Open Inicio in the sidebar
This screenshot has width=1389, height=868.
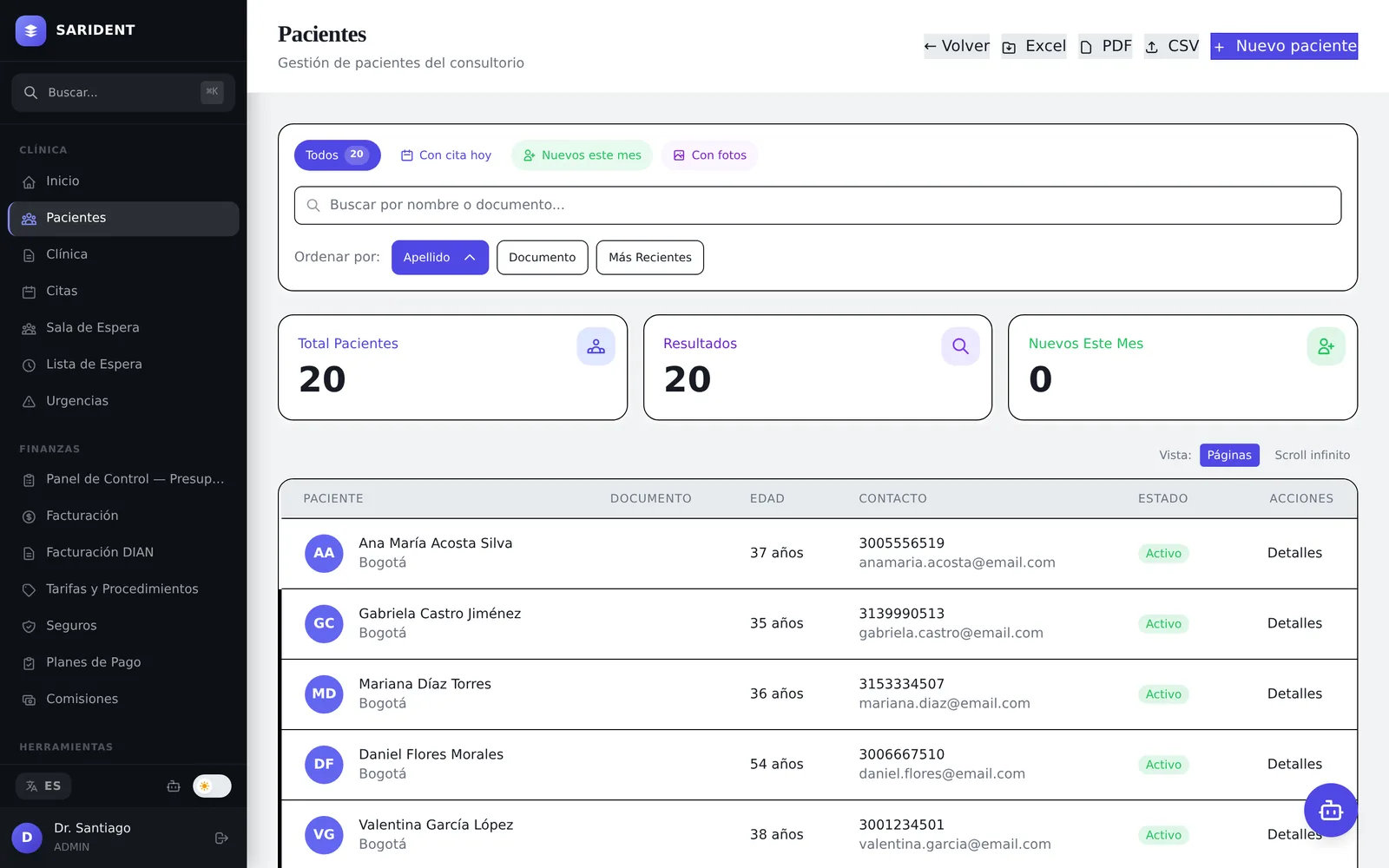point(123,181)
